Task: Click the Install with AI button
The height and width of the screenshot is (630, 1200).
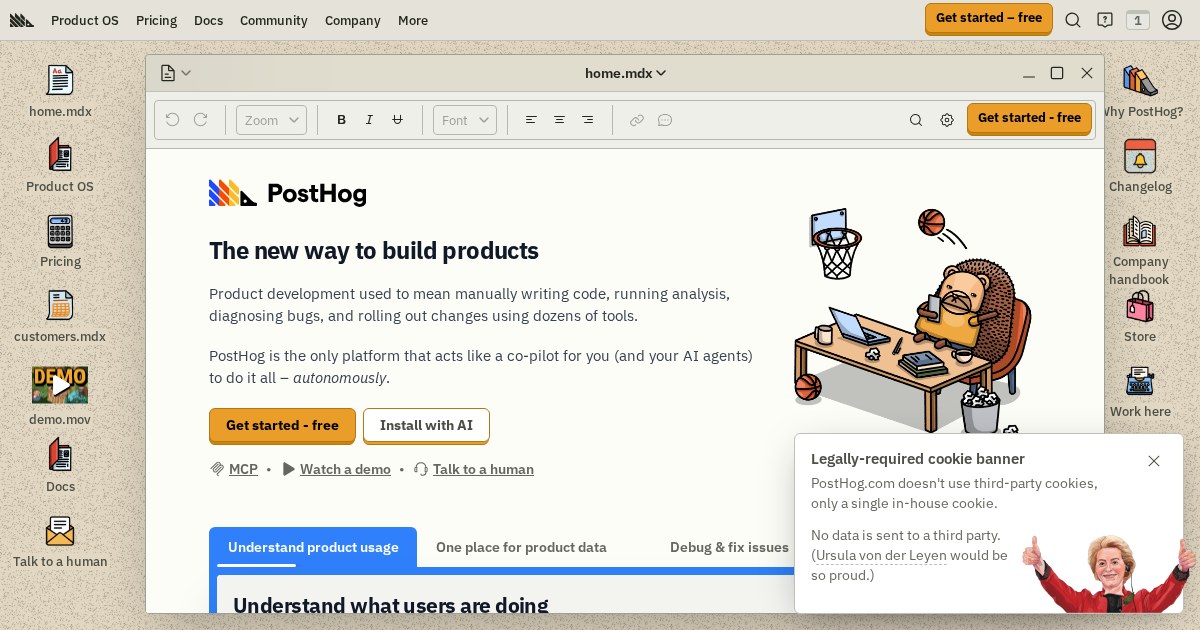Action: tap(426, 425)
